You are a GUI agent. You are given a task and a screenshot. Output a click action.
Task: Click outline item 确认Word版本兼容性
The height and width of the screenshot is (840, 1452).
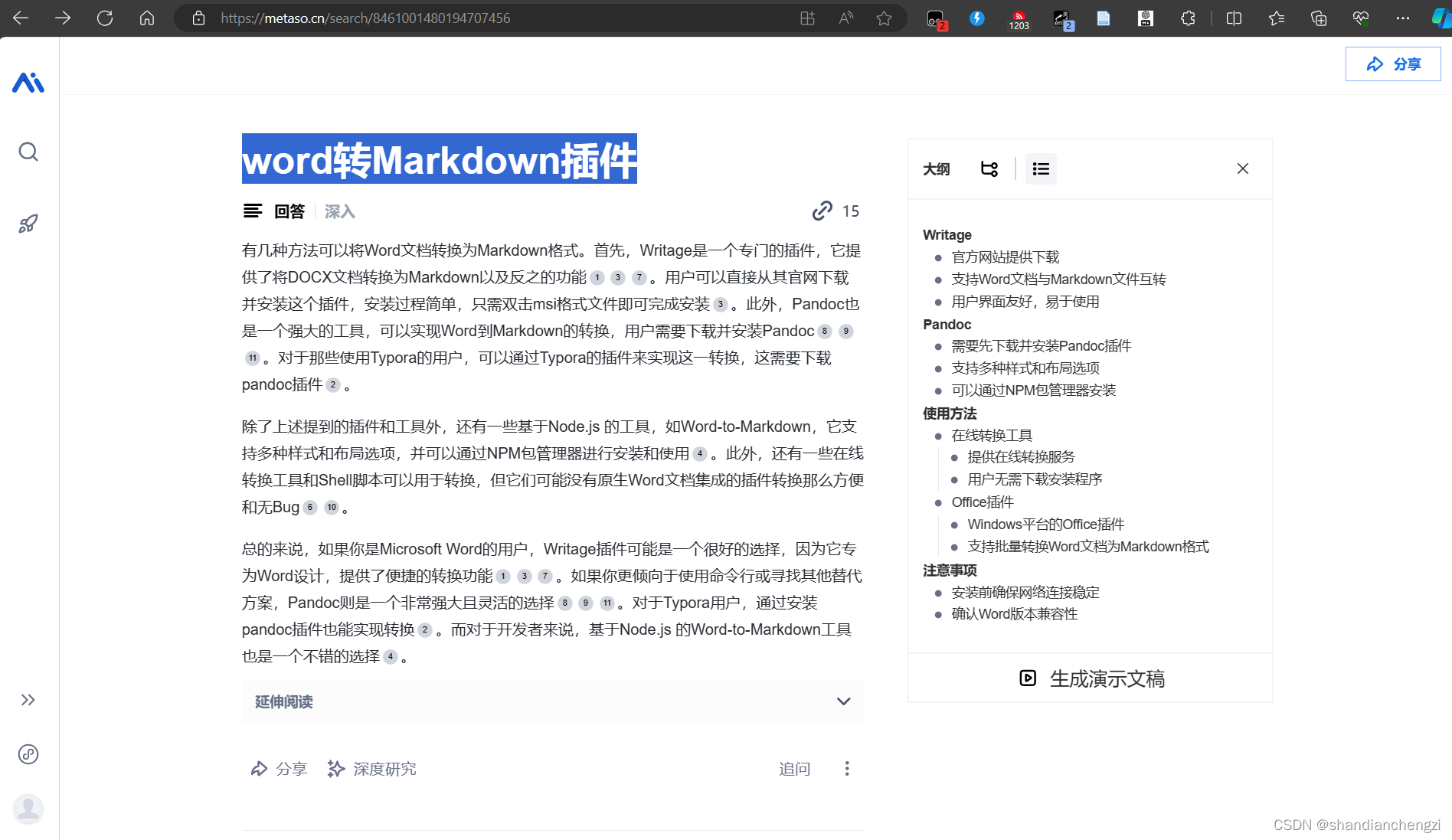[1015, 614]
